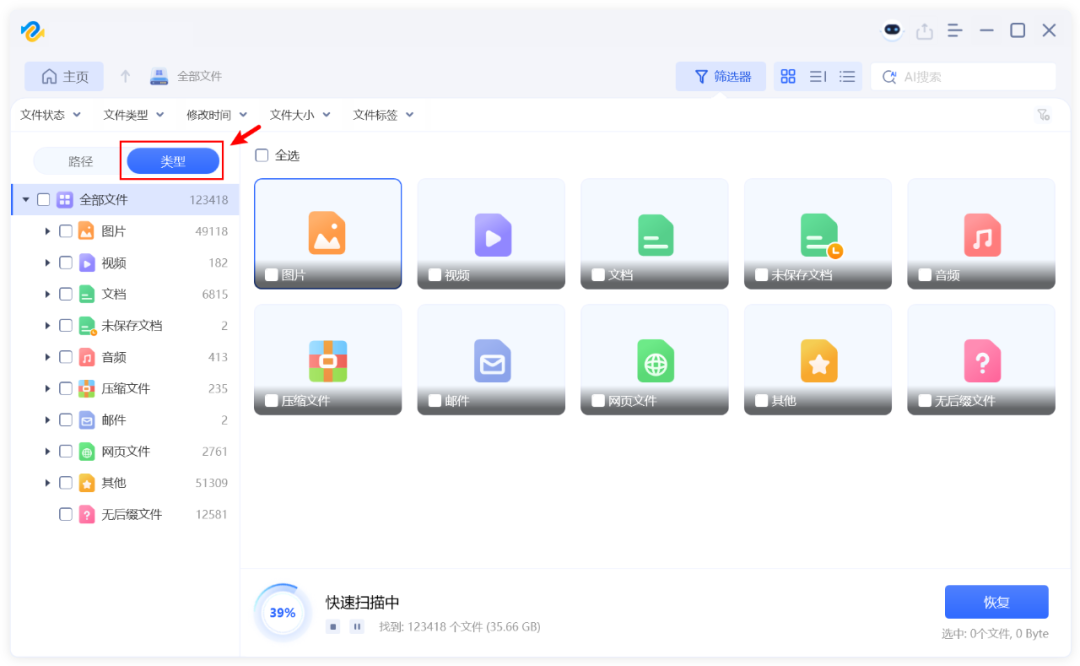The width and height of the screenshot is (1080, 666).
Task: Select 压缩文件 row in tree
Action: 125,388
